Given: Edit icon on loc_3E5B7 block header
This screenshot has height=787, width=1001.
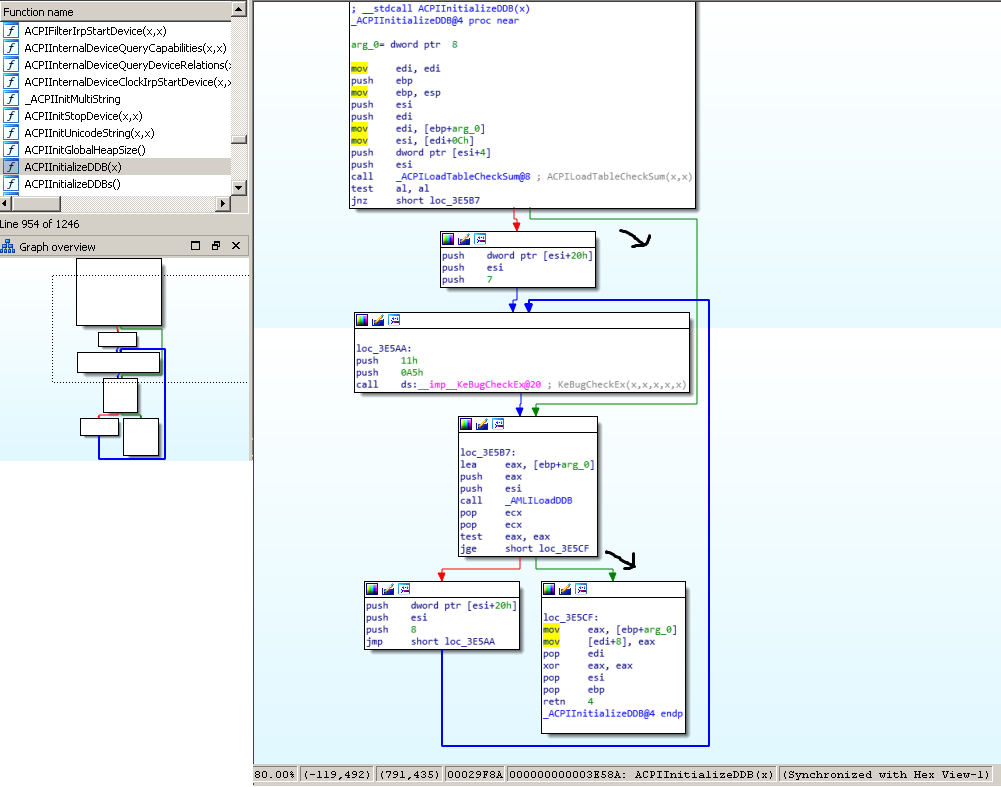Looking at the screenshot, I should (482, 424).
